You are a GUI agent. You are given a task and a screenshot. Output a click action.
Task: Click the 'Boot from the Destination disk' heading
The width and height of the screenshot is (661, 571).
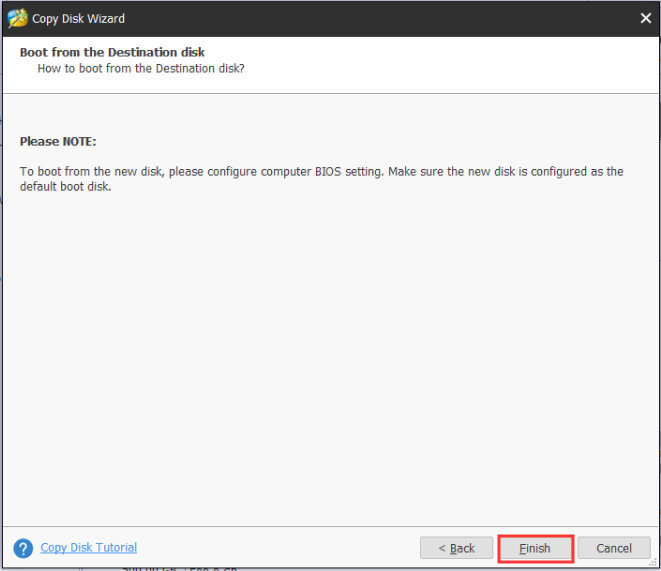point(112,52)
